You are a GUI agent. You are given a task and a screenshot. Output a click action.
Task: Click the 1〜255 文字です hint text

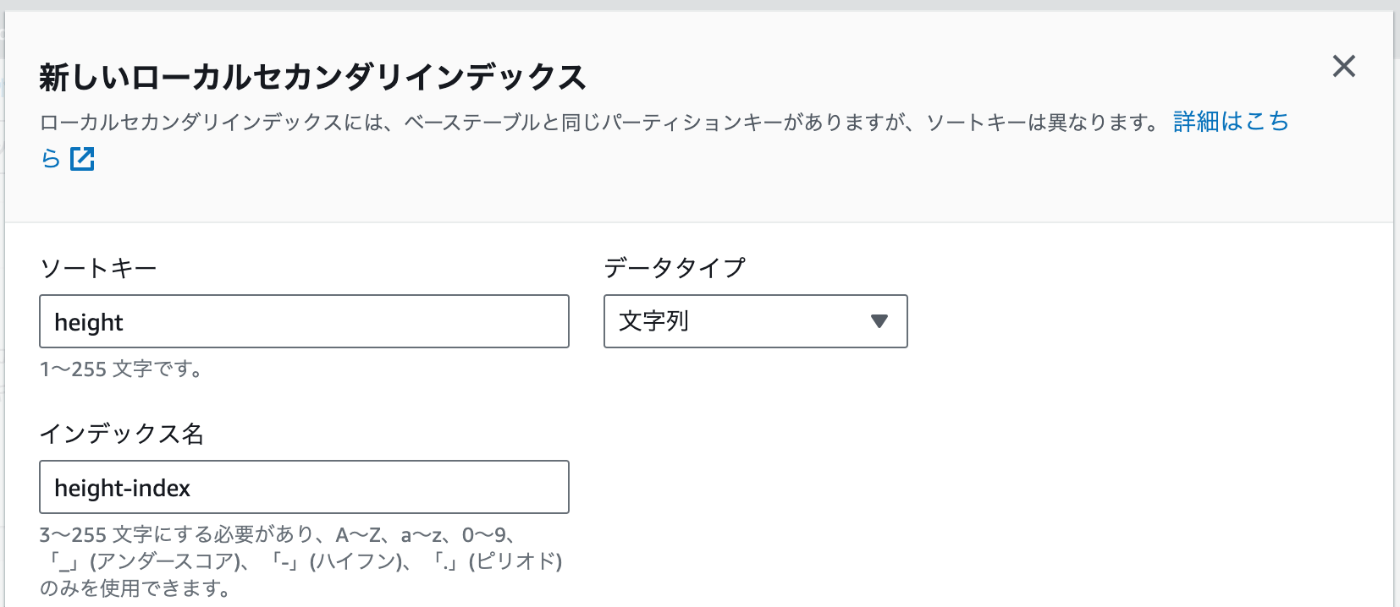pos(122,370)
